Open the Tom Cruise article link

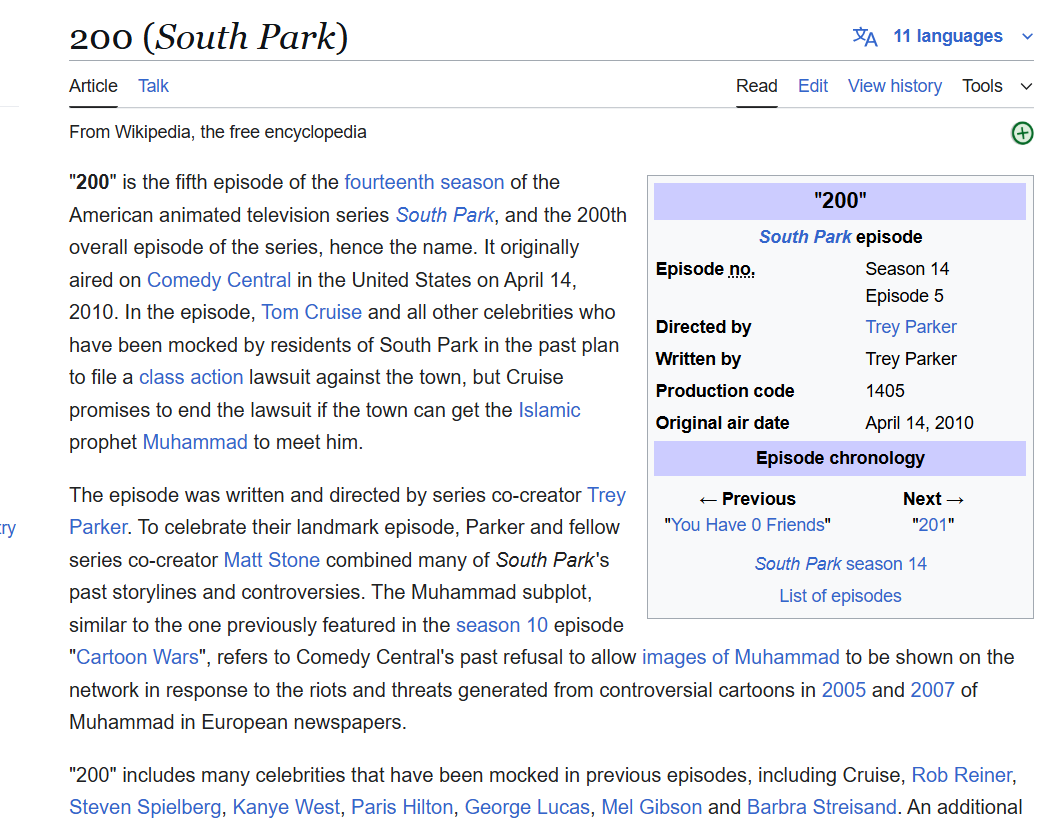tap(311, 312)
